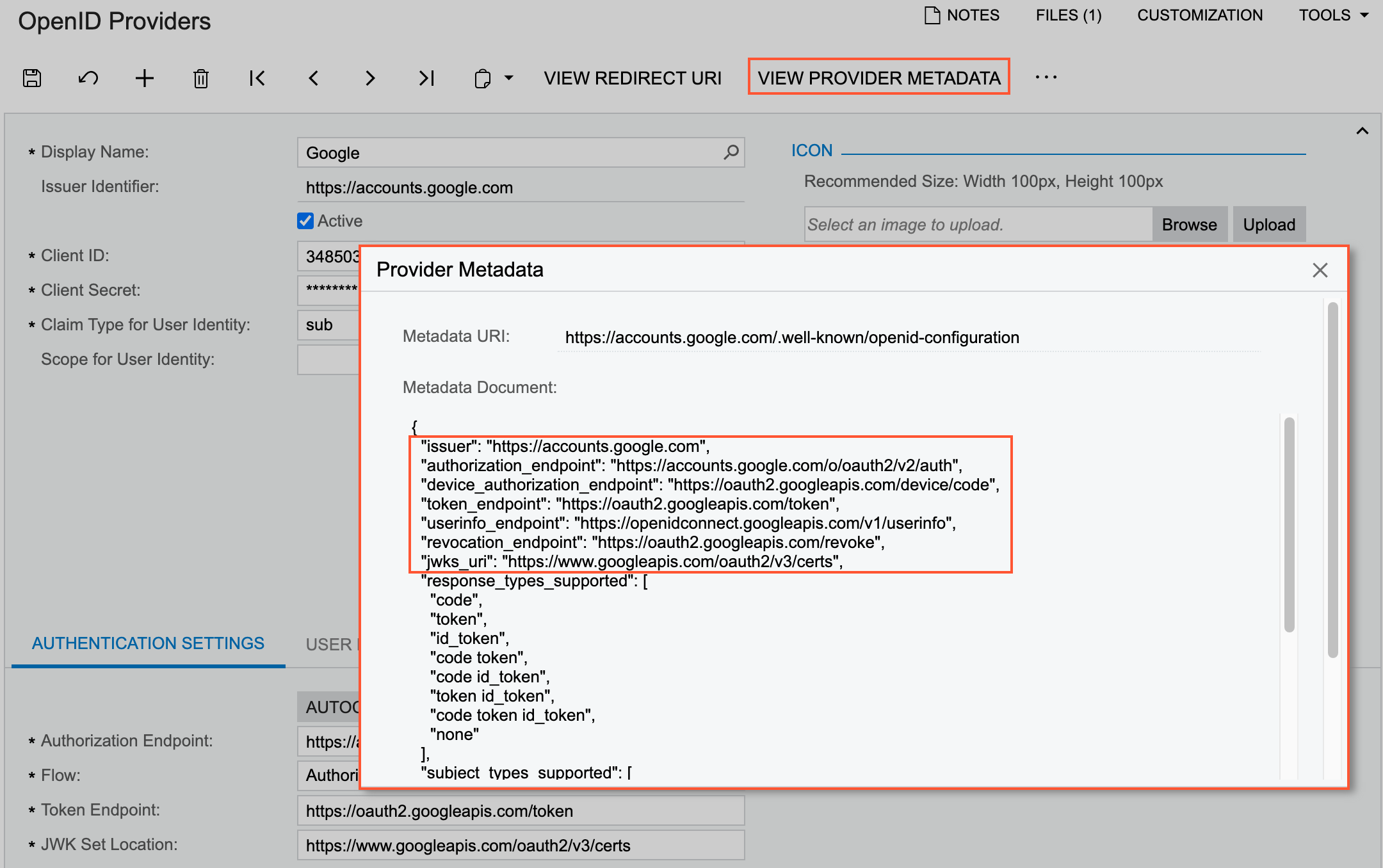Click the Display Name lookup magnifier
1383x868 pixels.
731,152
